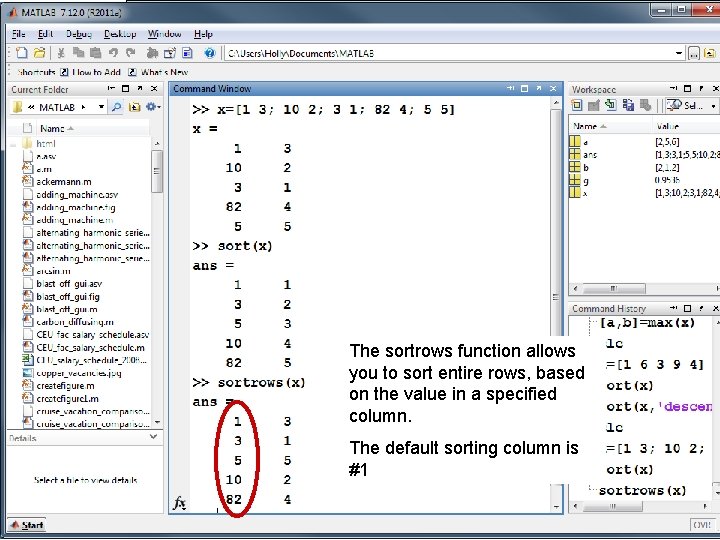Launch Simulink from the toolbar icon

tap(152, 53)
